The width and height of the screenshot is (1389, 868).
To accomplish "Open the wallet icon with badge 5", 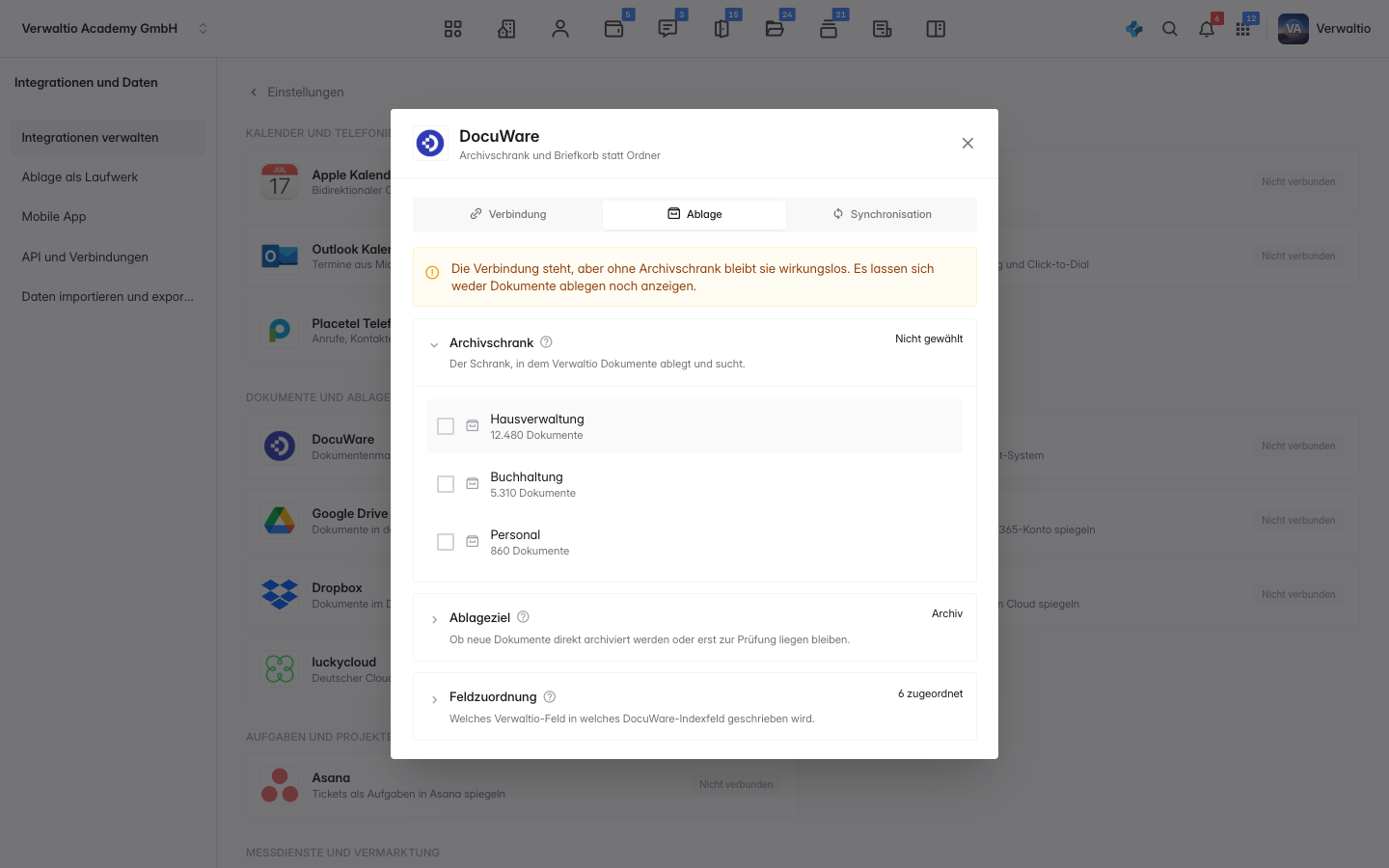I will tap(614, 29).
